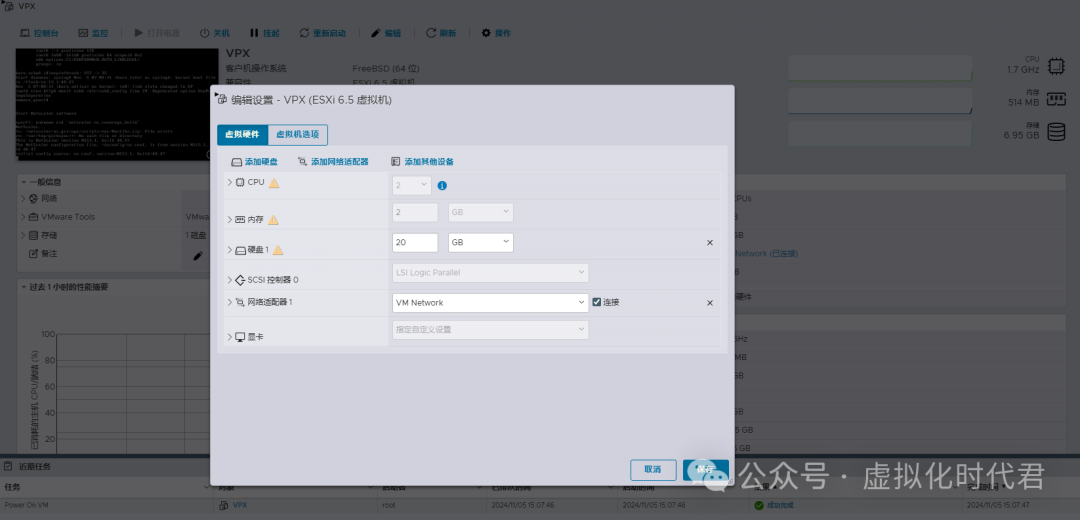This screenshot has height=520, width=1080.
Task: Click the CPU chip icon at top right
Action: pos(1055,65)
